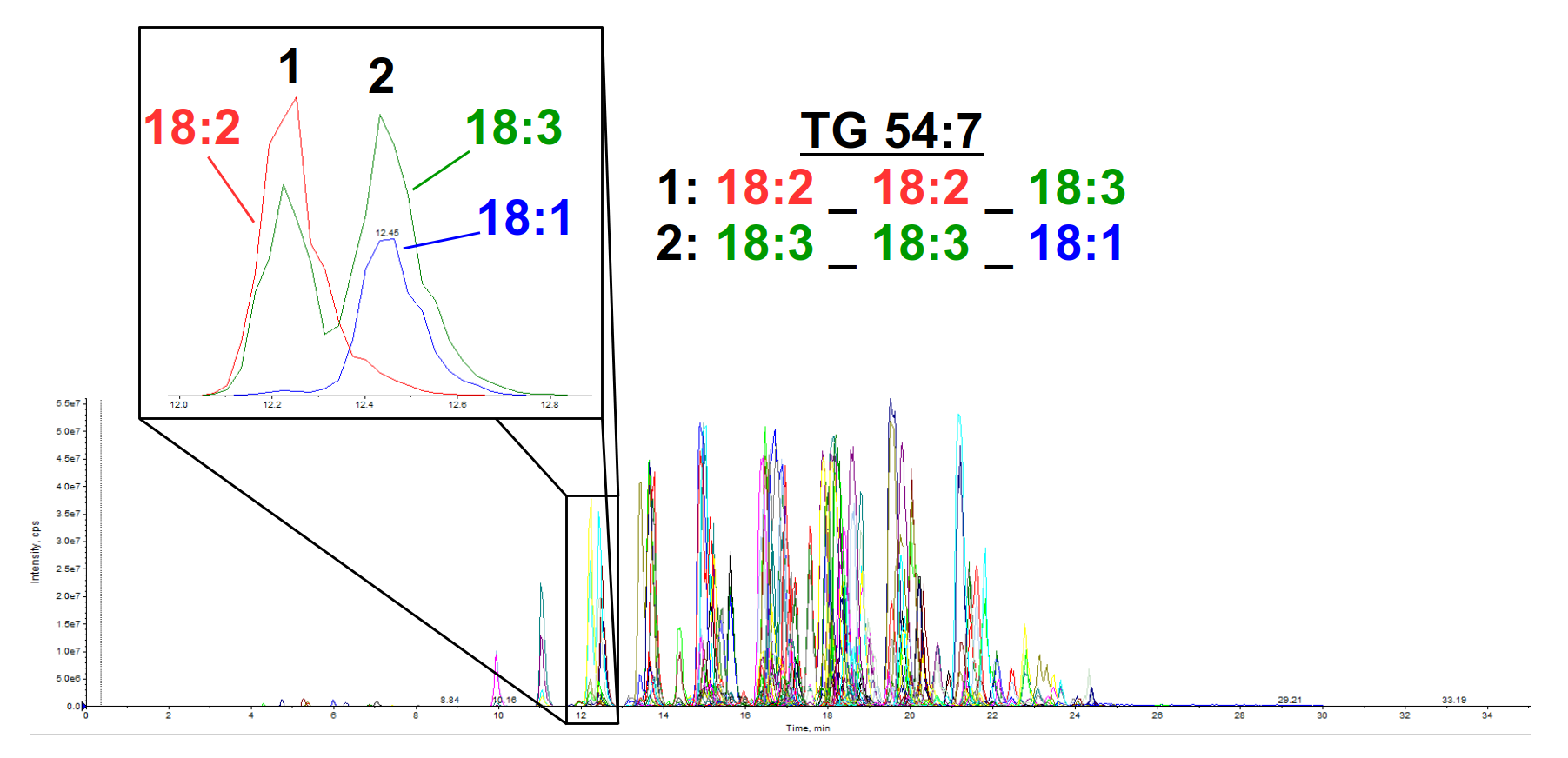Click the blue 18:1 in legend row 2
The width and height of the screenshot is (1568, 758).
click(1076, 243)
